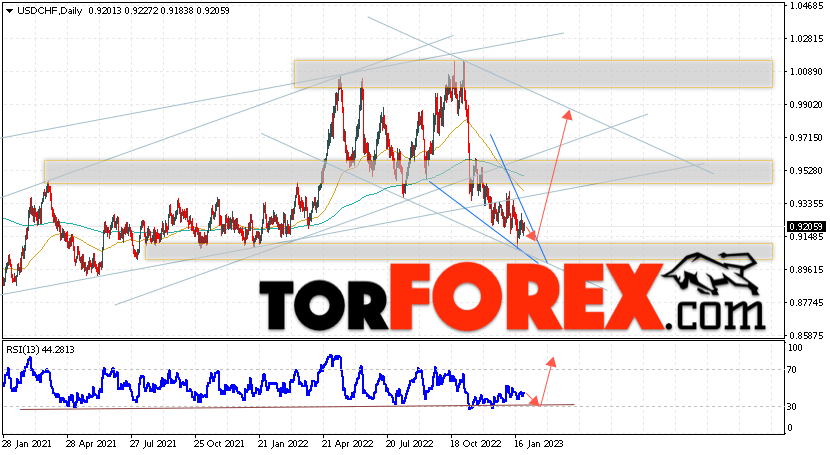The image size is (830, 455).
Task: Select the 21 Jan 2022 date label
Action: (283, 443)
